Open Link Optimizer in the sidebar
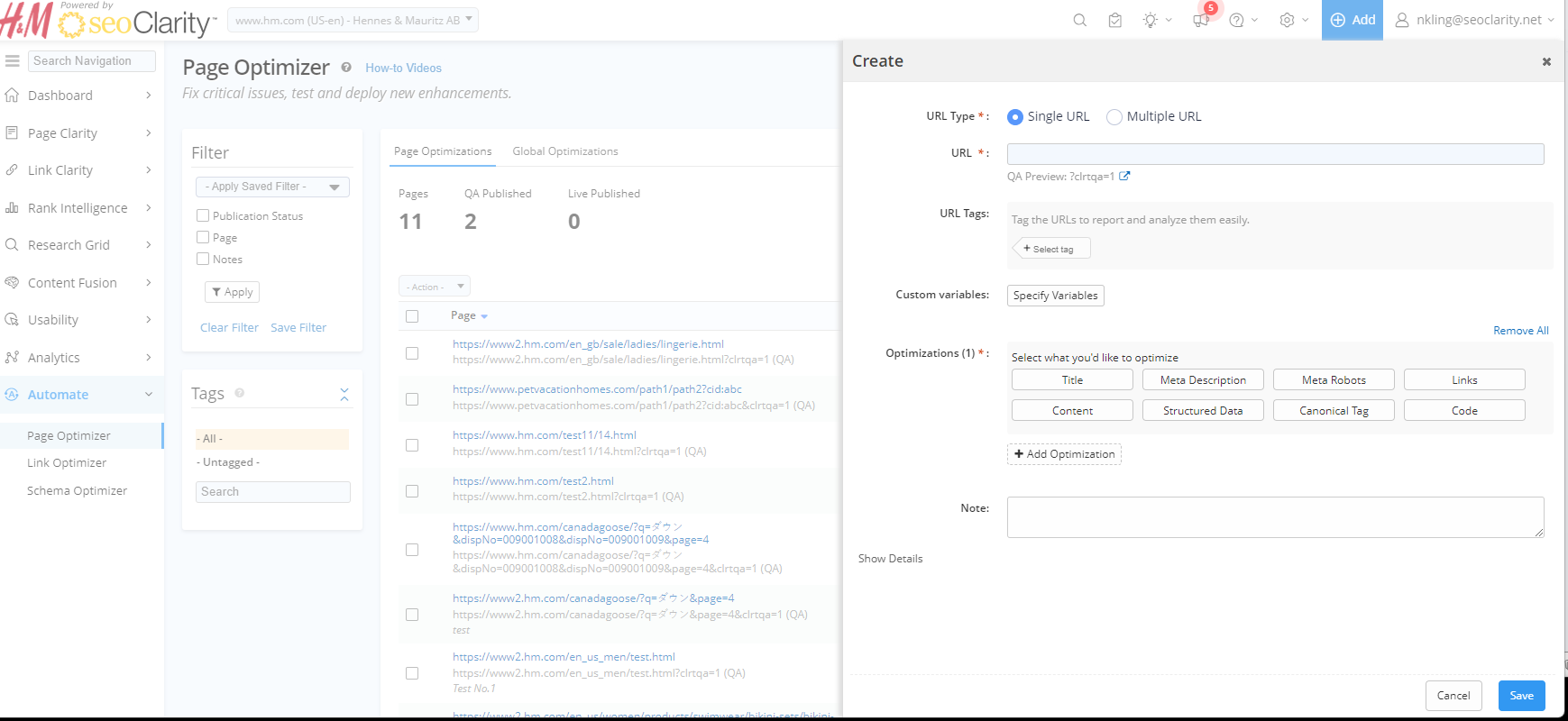Viewport: 1568px width, 721px height. tap(67, 462)
